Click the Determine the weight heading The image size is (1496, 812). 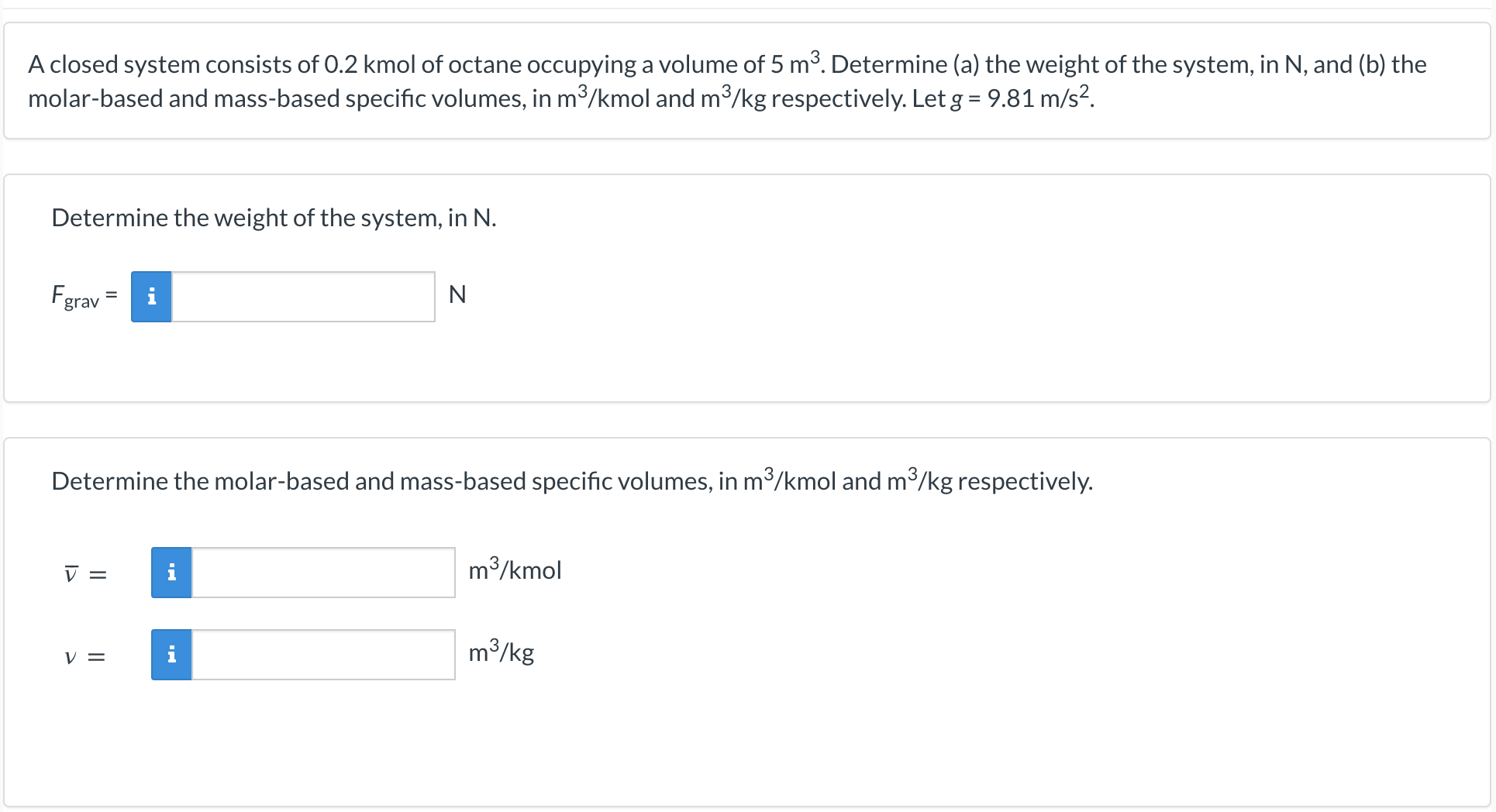274,218
